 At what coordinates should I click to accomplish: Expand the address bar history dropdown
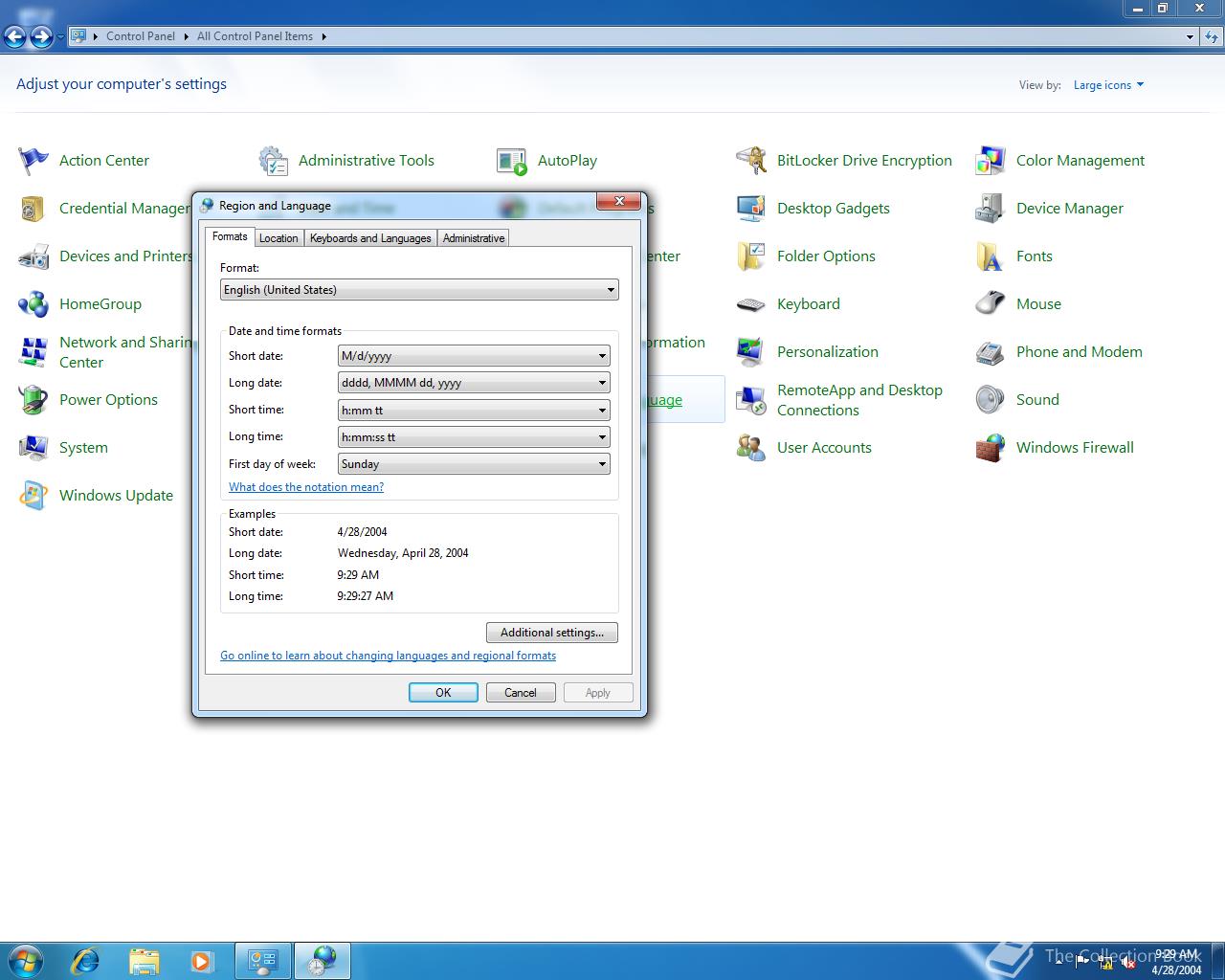click(x=1190, y=36)
